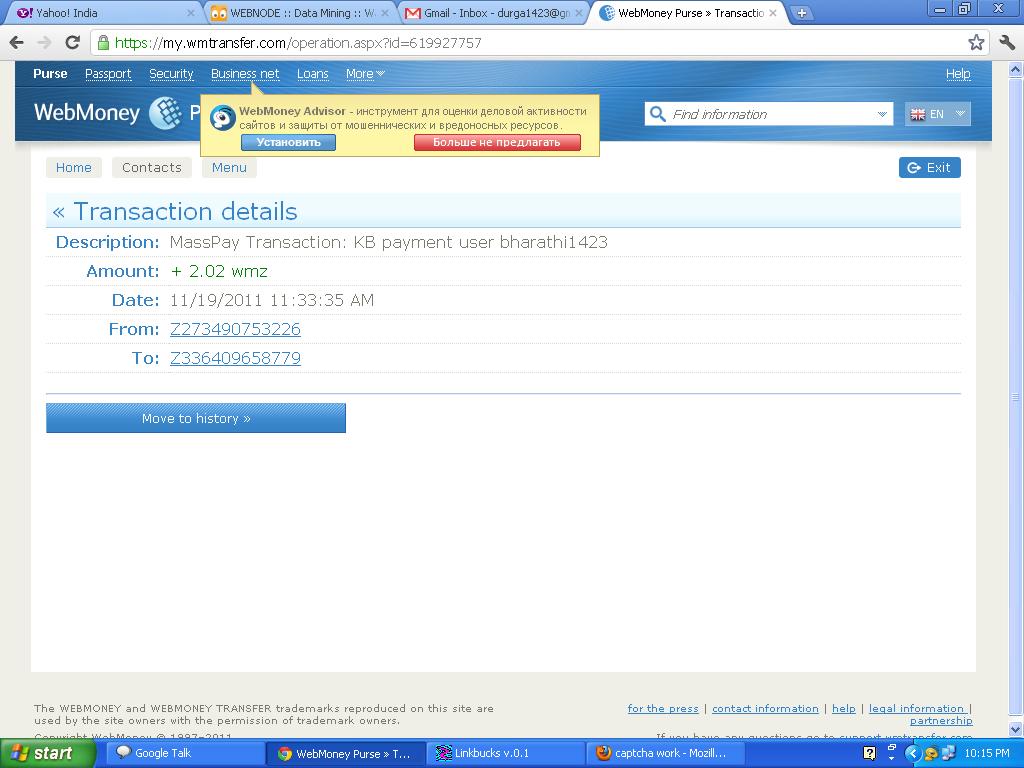Image resolution: width=1024 pixels, height=768 pixels.
Task: Bookmark page using star icon
Action: point(976,43)
